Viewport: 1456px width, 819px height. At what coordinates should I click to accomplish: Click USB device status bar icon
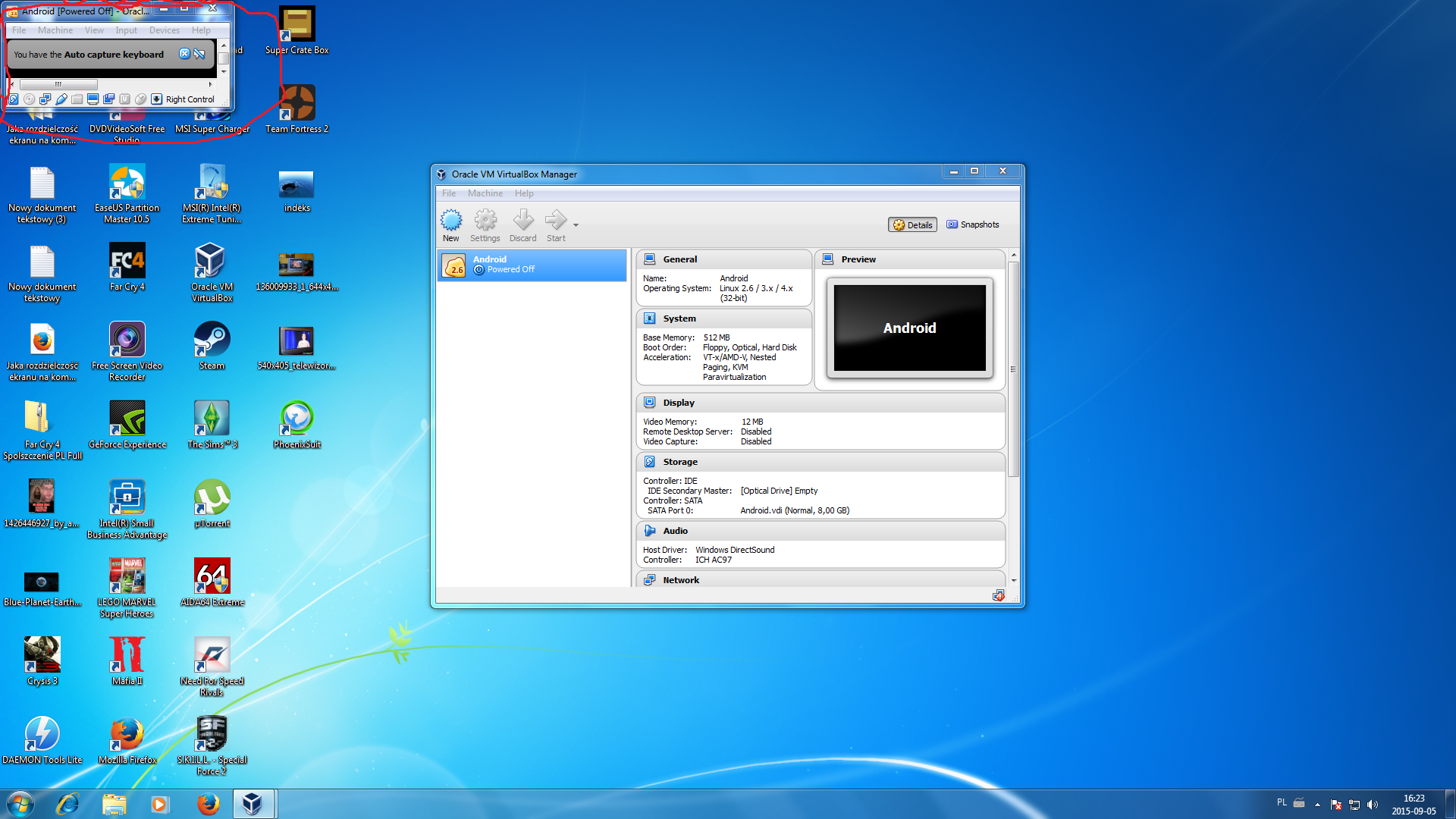pyautogui.click(x=61, y=99)
